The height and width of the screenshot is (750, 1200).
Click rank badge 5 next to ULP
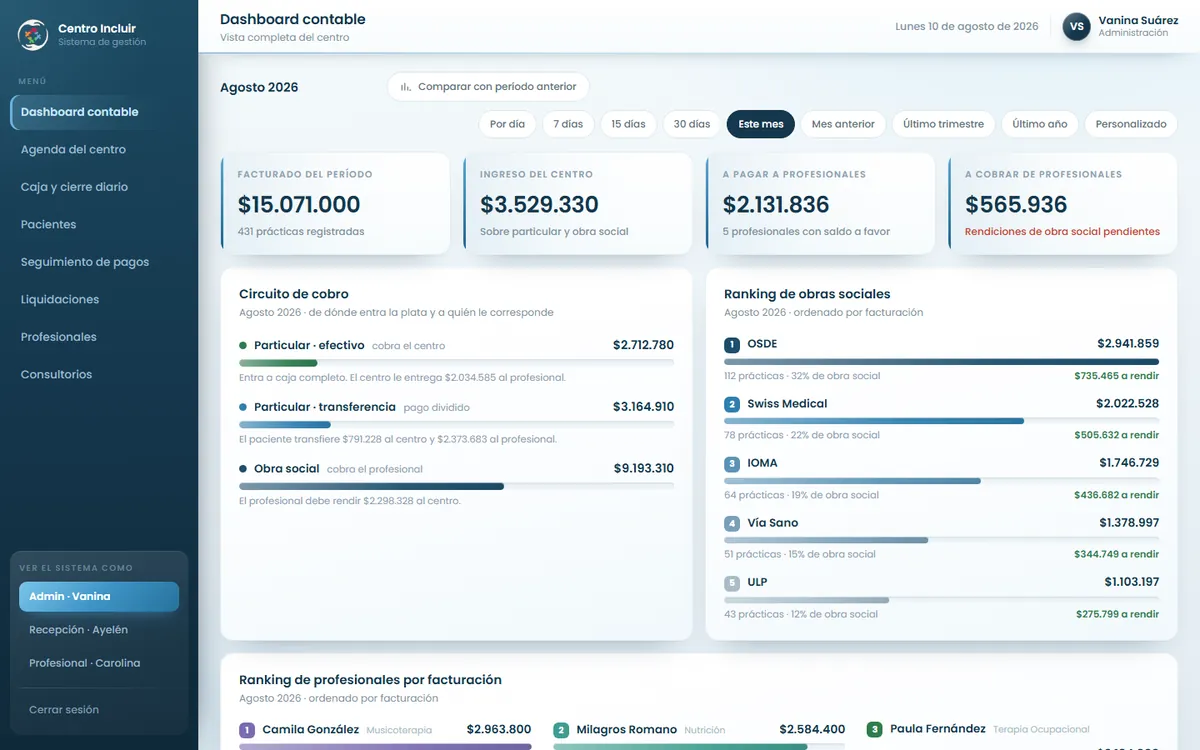[732, 583]
